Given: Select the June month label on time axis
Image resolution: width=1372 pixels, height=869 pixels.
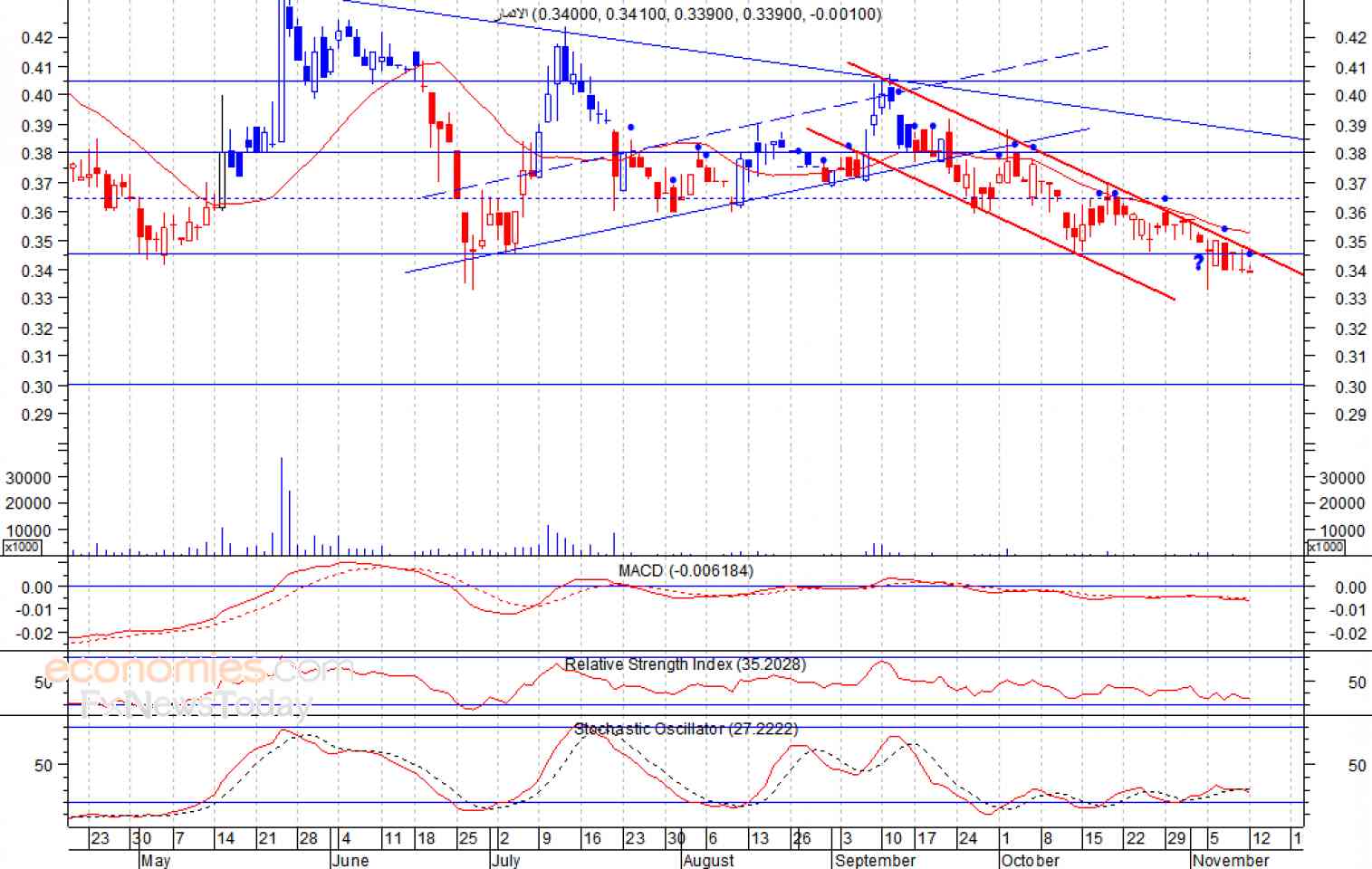Looking at the screenshot, I should [x=350, y=860].
